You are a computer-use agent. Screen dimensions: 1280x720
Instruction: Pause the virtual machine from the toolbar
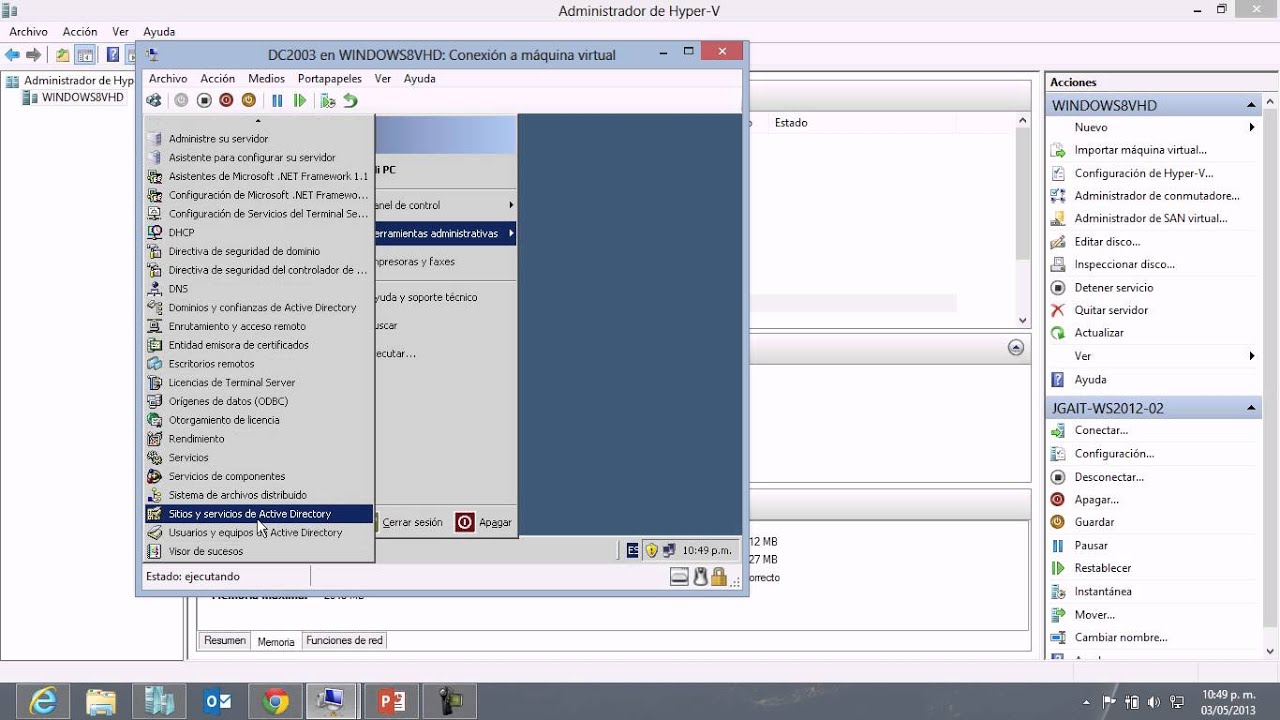pyautogui.click(x=277, y=100)
